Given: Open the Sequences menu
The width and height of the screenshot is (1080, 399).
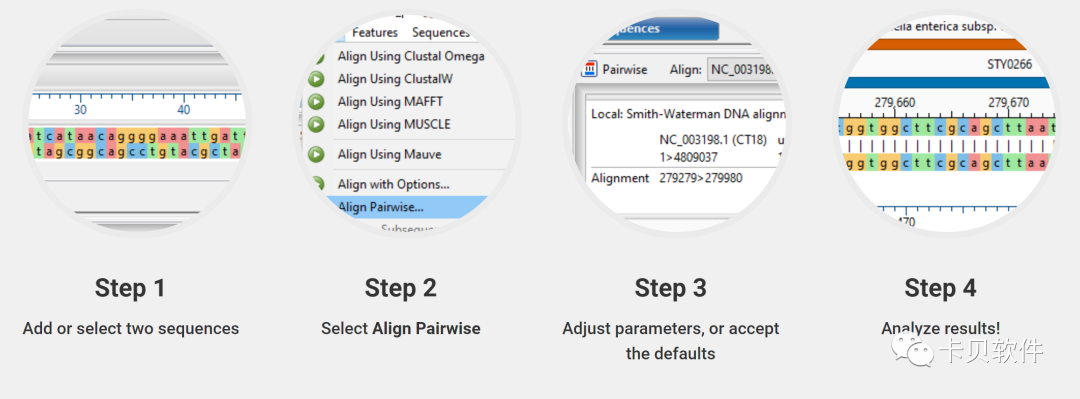Looking at the screenshot, I should [441, 32].
